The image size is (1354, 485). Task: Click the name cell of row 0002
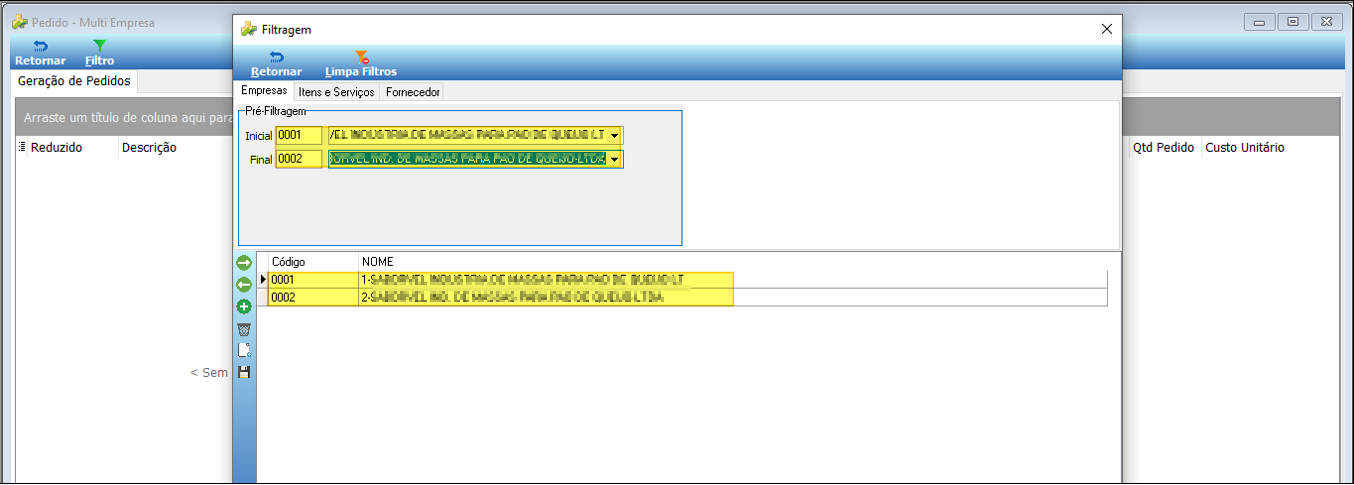pyautogui.click(x=732, y=298)
